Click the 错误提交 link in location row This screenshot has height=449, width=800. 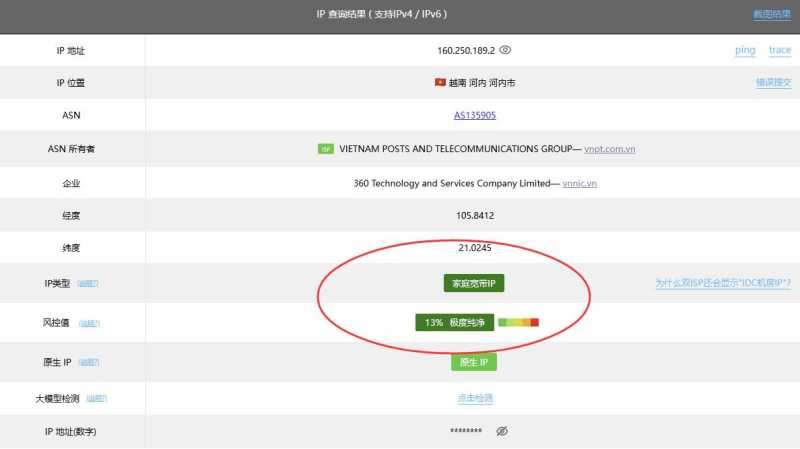pyautogui.click(x=773, y=82)
